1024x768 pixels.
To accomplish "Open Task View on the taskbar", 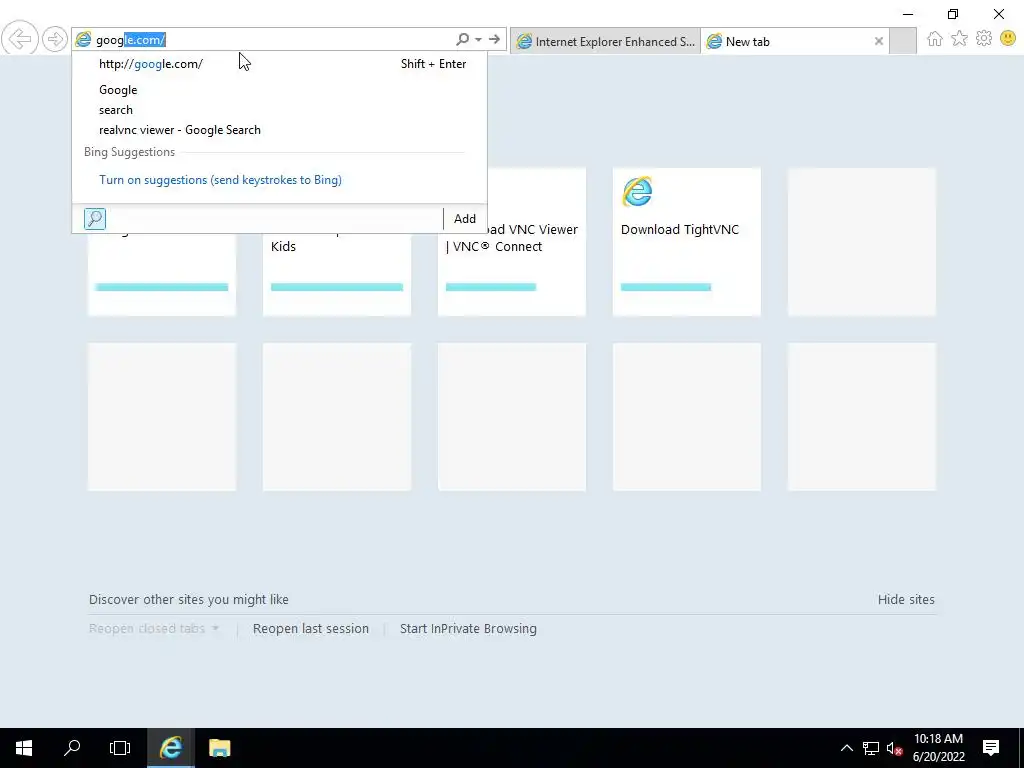I will (x=120, y=748).
